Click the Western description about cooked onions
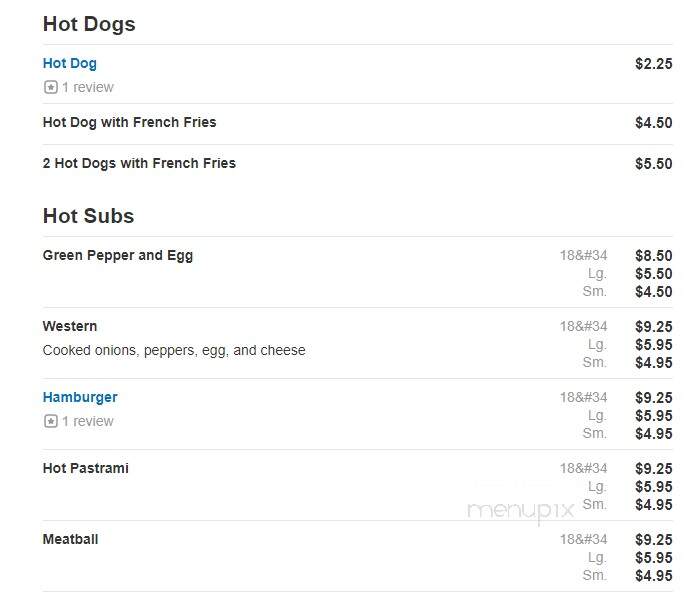 click(x=174, y=351)
